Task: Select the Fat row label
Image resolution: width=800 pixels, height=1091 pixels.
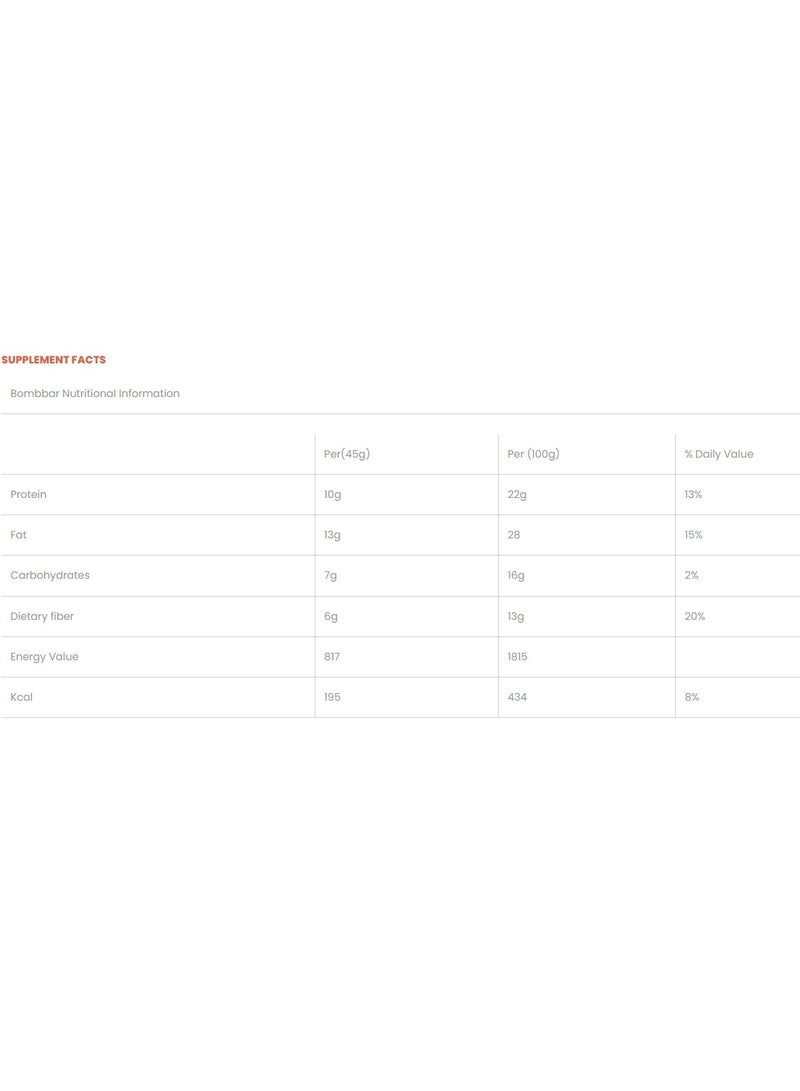Action: 19,535
